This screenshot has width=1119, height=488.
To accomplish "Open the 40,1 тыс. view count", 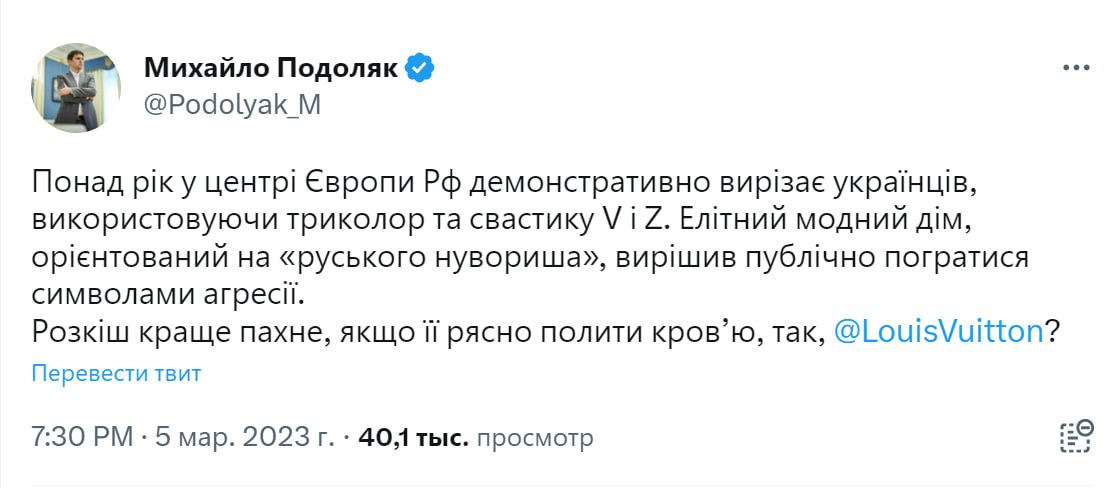I will click(x=413, y=438).
